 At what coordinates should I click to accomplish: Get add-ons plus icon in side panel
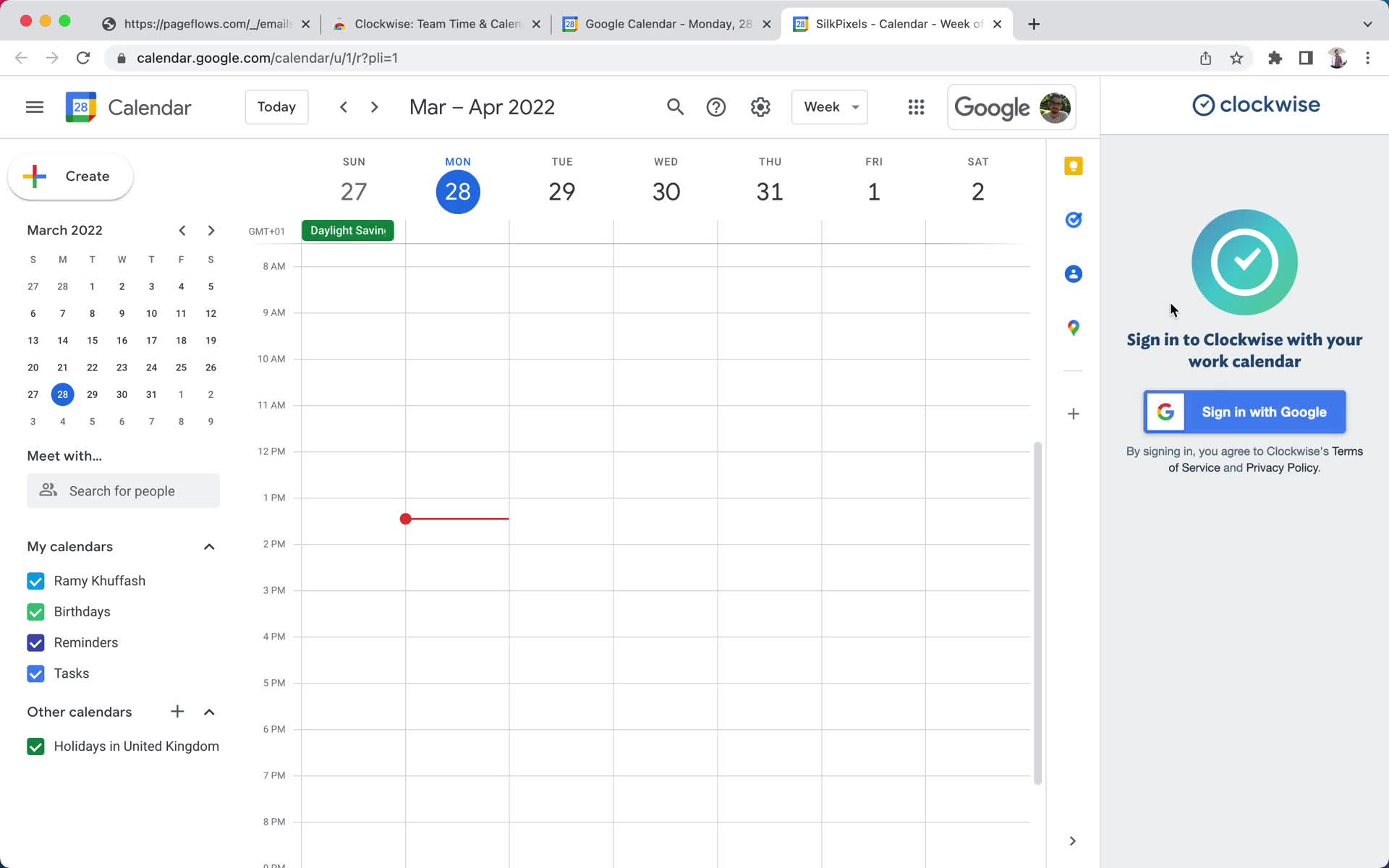(x=1074, y=414)
